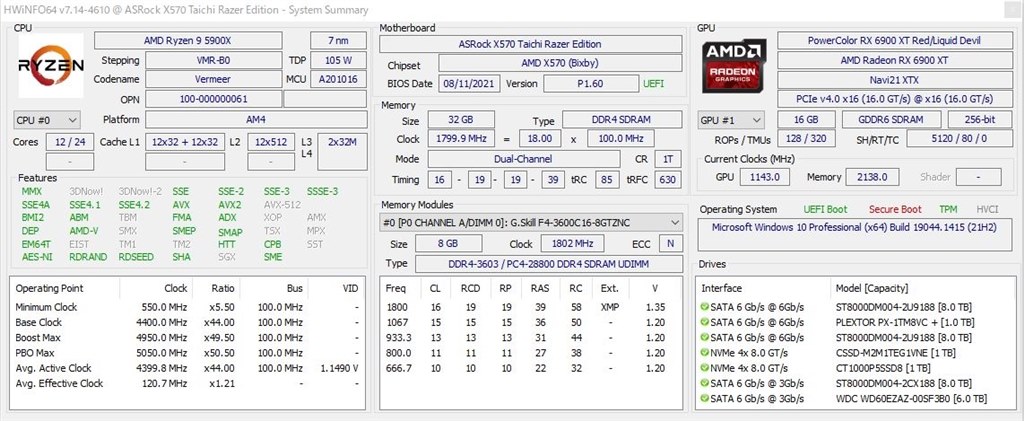Viewport: 1024px width, 421px height.
Task: Click the AMD Radeon RX 6900 XT field
Action: point(895,60)
